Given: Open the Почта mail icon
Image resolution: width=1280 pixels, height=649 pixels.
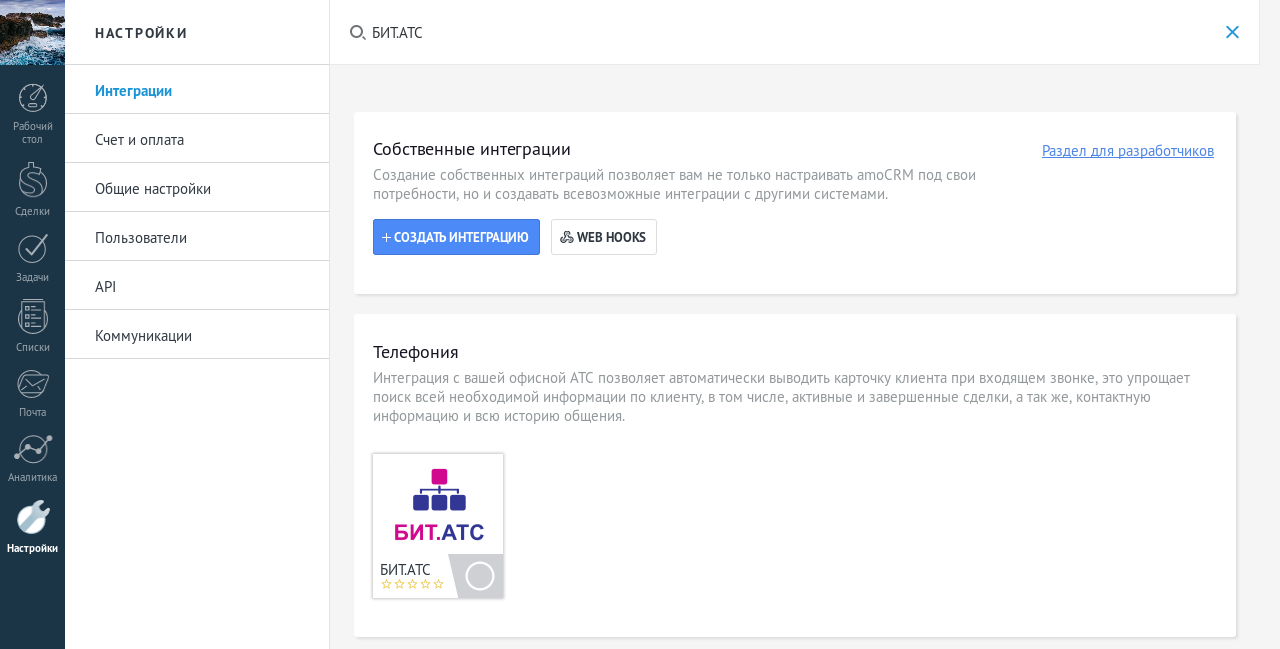Looking at the screenshot, I should pos(32,384).
